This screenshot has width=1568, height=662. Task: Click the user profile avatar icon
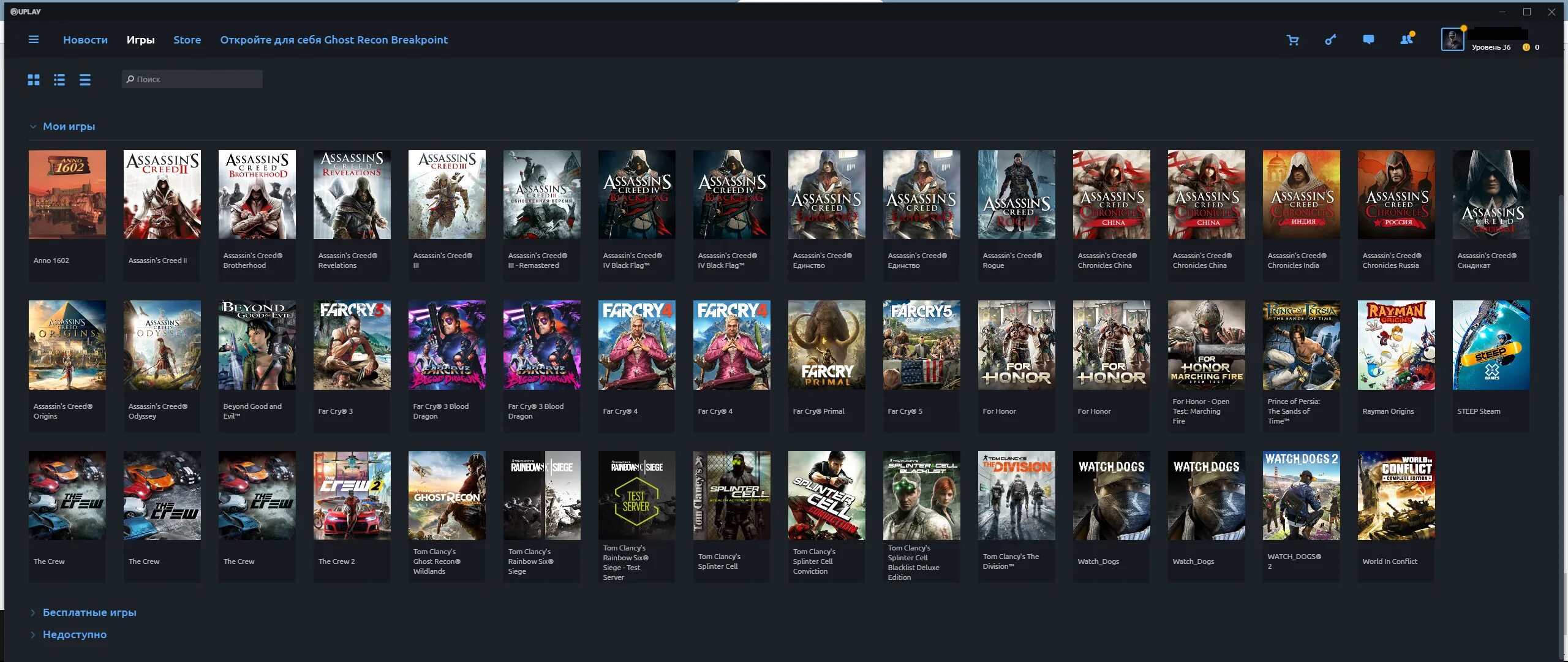tap(1451, 40)
